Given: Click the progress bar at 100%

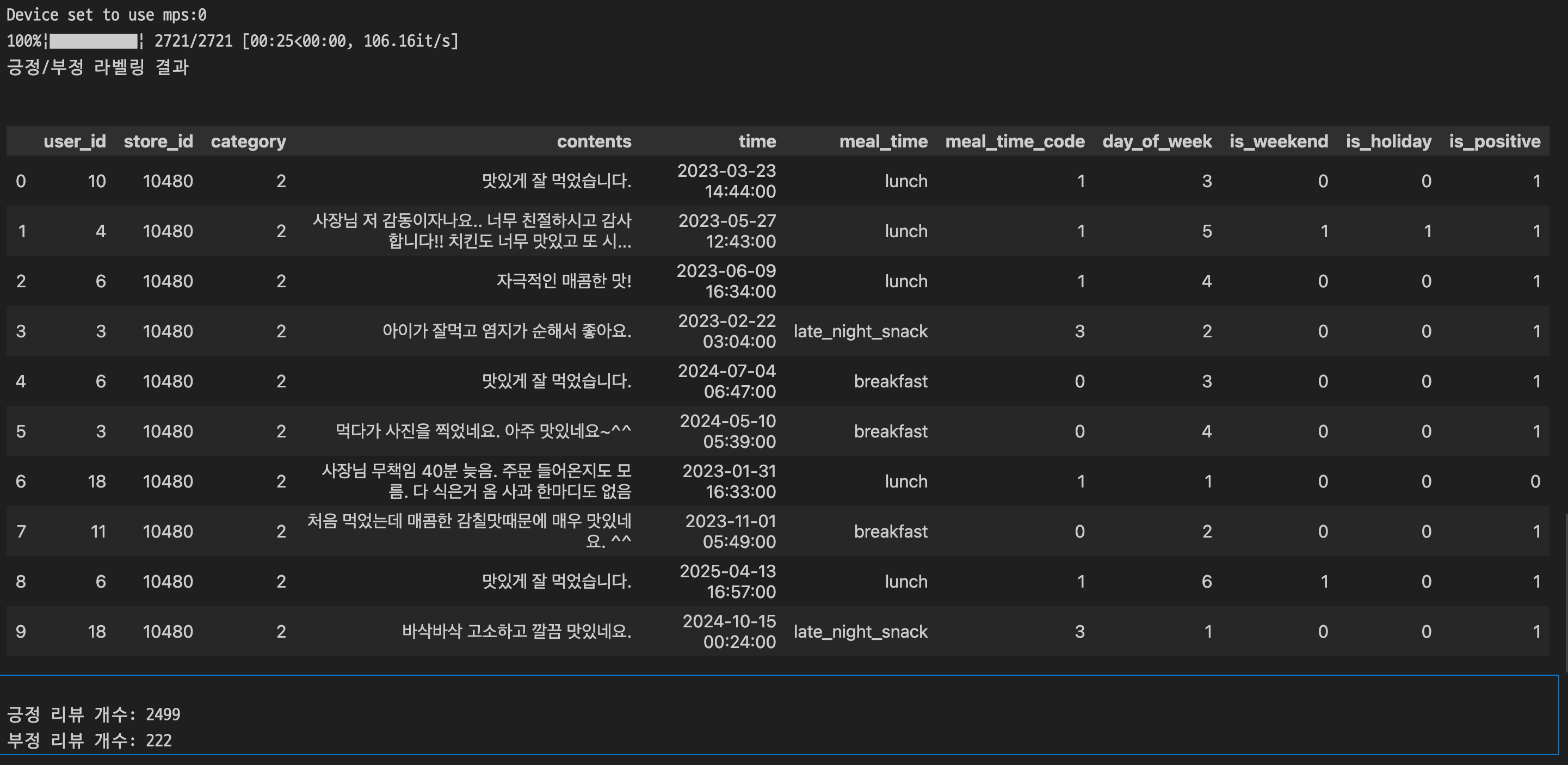Looking at the screenshot, I should (93, 41).
